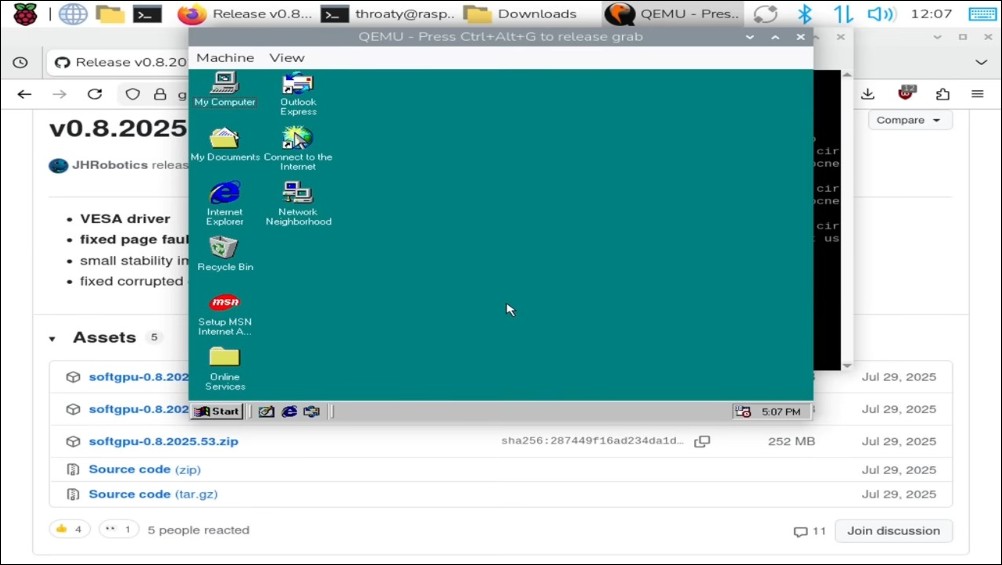Click the update sync tray icon
The image size is (1002, 565).
[x=765, y=13]
